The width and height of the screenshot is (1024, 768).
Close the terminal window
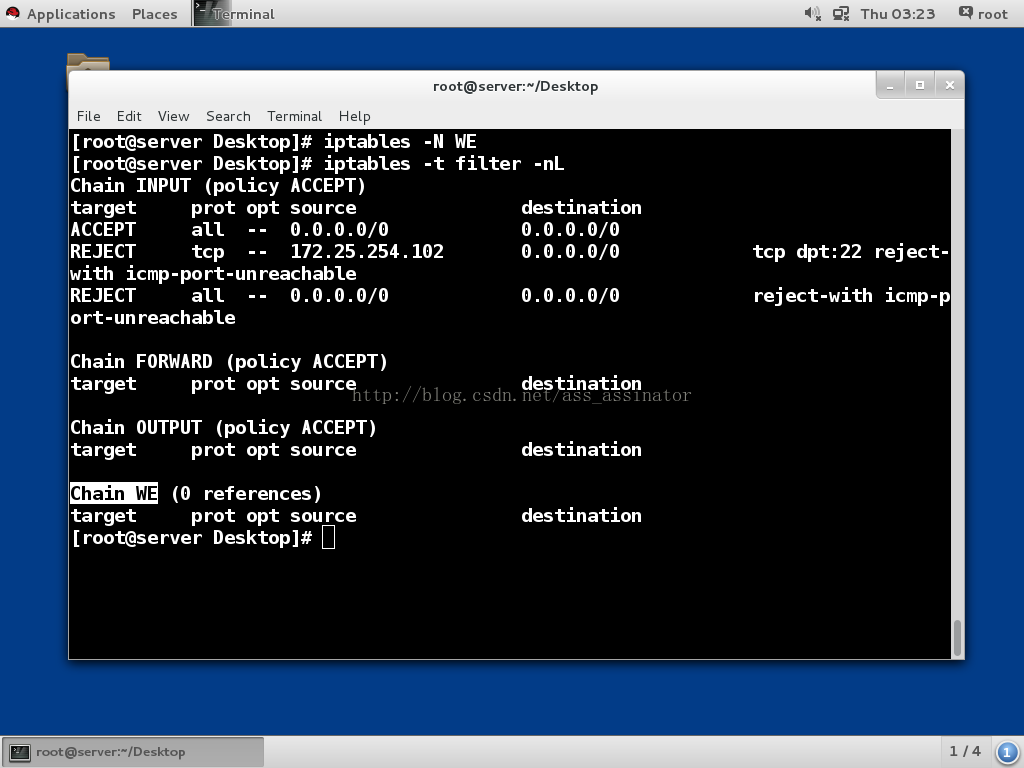coord(950,86)
